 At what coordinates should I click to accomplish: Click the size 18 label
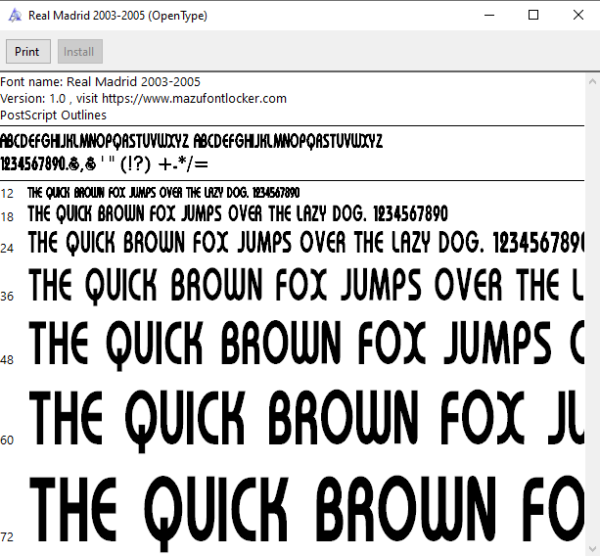7,217
